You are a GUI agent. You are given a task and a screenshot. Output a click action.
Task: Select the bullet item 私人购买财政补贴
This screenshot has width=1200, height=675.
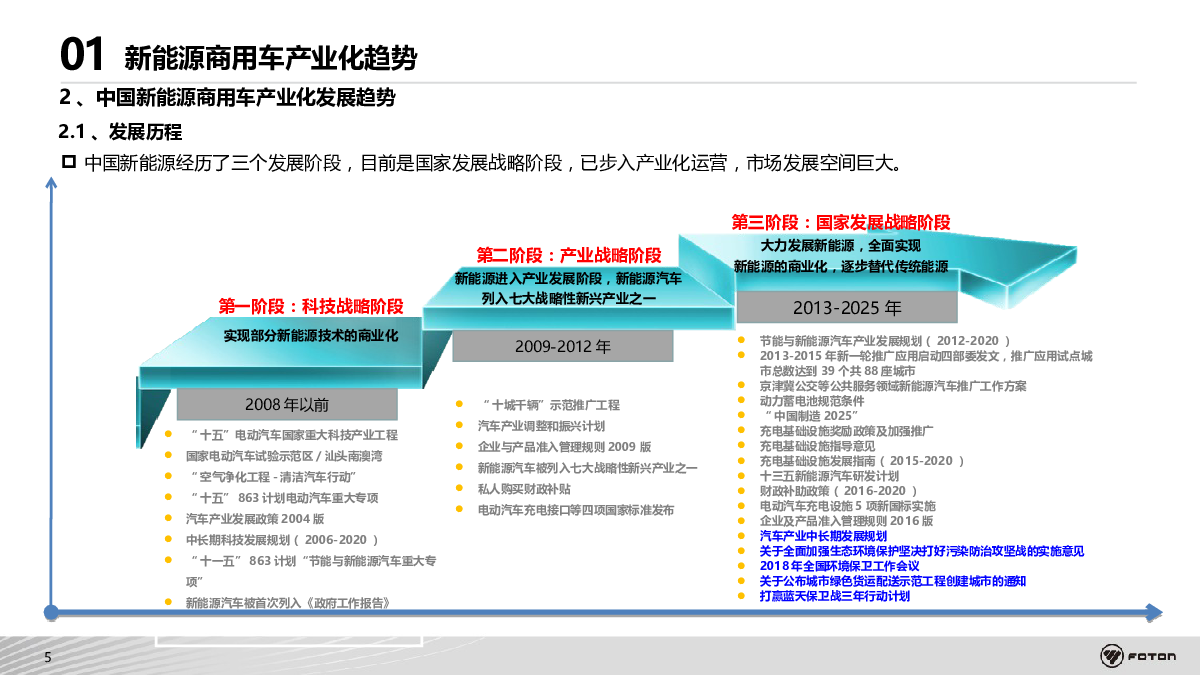[x=524, y=489]
